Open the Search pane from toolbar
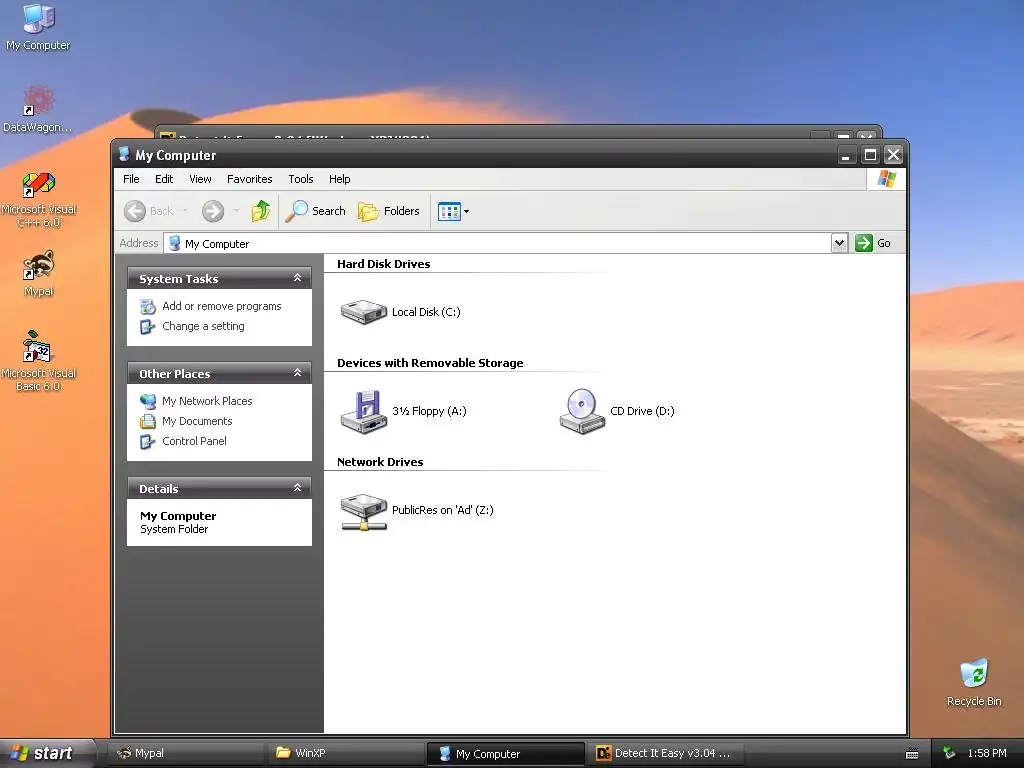This screenshot has width=1024, height=768. [x=315, y=211]
